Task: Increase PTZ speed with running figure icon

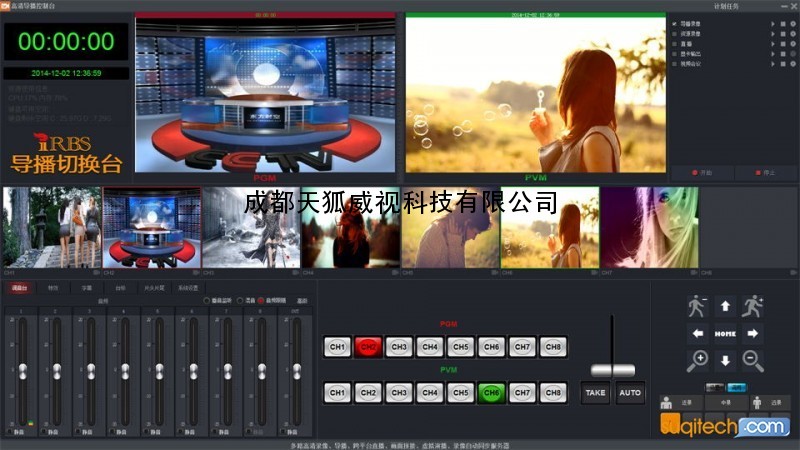Action: (753, 307)
